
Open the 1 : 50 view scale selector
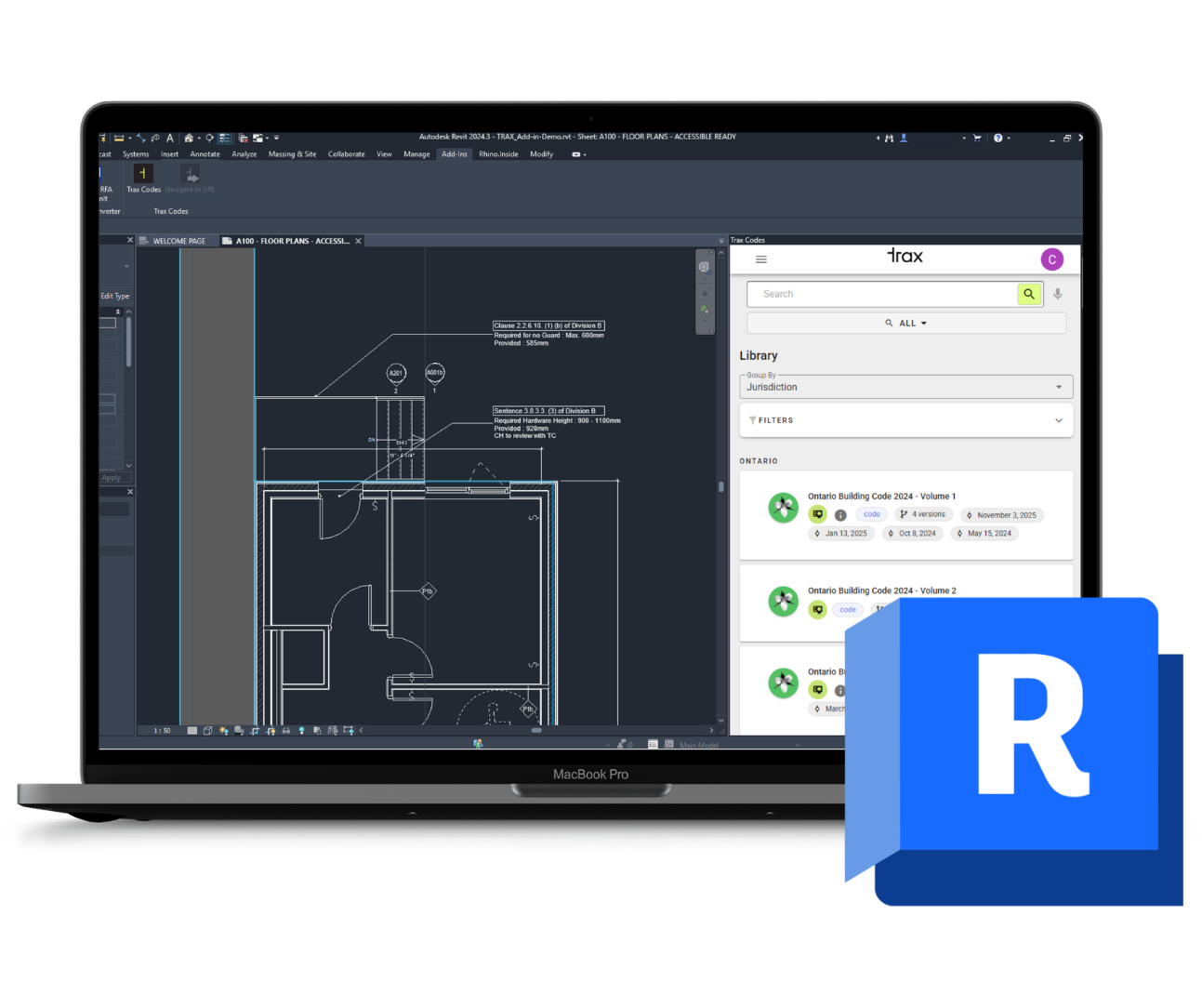pos(162,731)
